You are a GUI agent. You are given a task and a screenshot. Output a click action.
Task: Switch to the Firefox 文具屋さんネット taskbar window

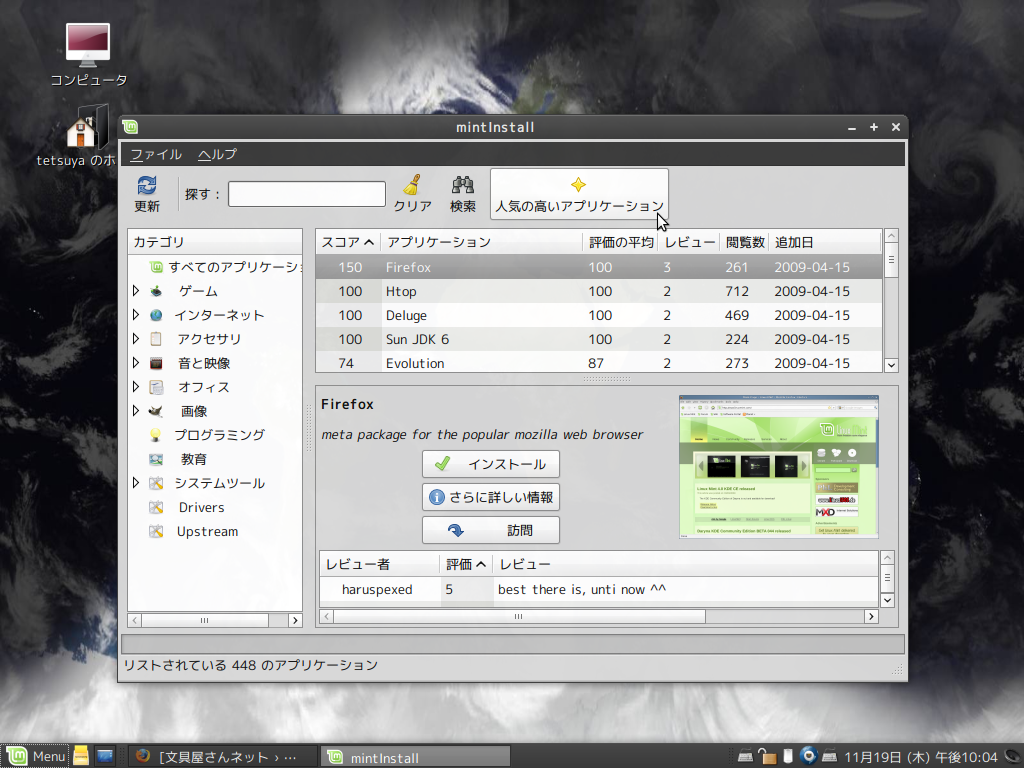point(222,756)
